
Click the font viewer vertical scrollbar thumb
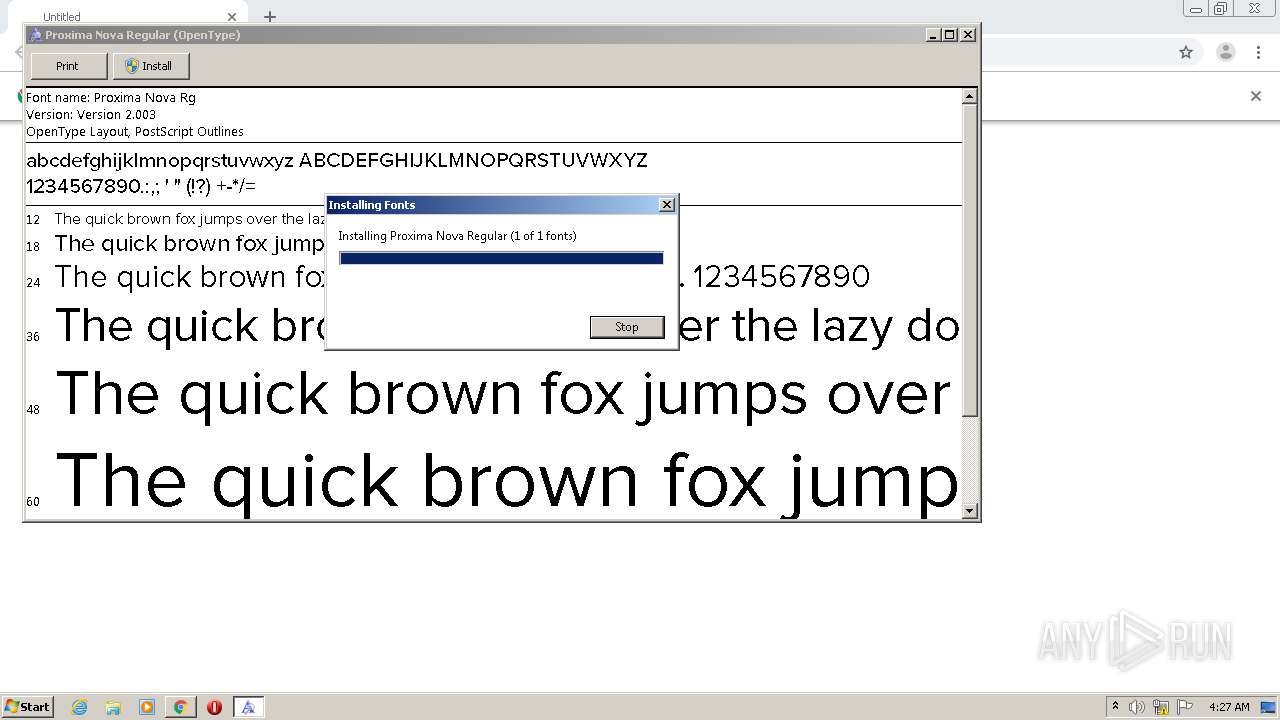(x=969, y=261)
